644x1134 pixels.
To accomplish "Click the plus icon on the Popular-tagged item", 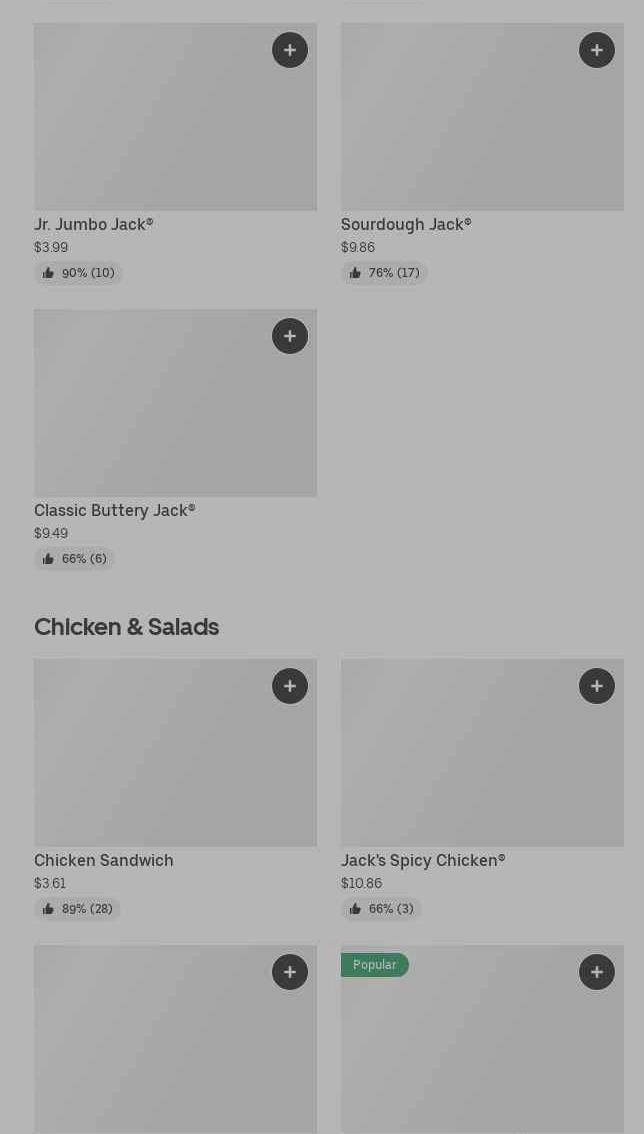I will (597, 972).
